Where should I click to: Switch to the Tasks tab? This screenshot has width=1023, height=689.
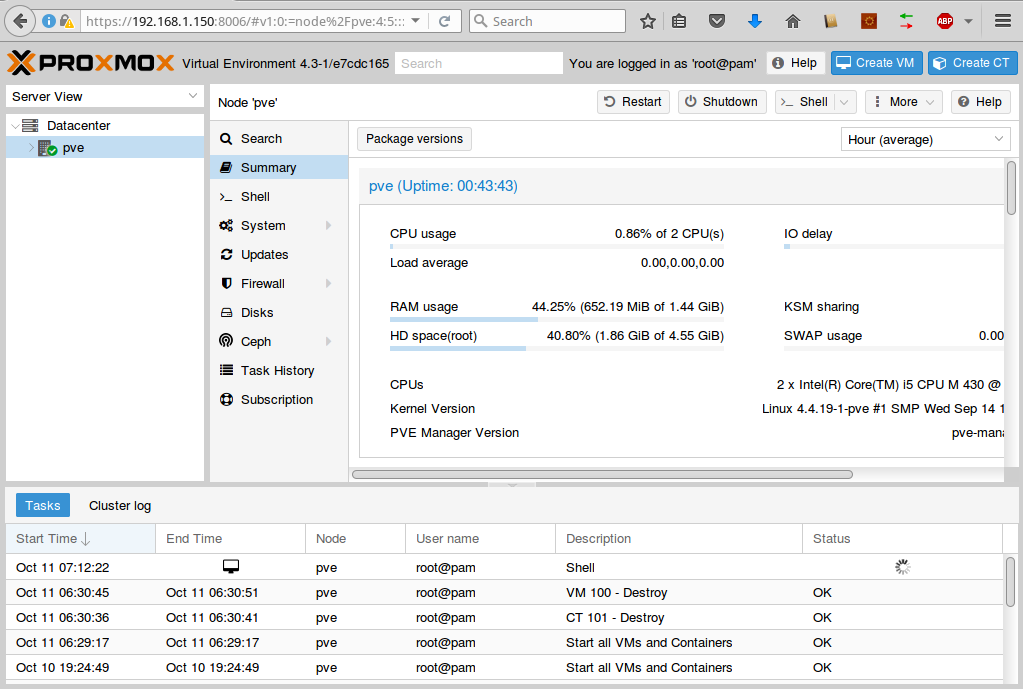42,506
